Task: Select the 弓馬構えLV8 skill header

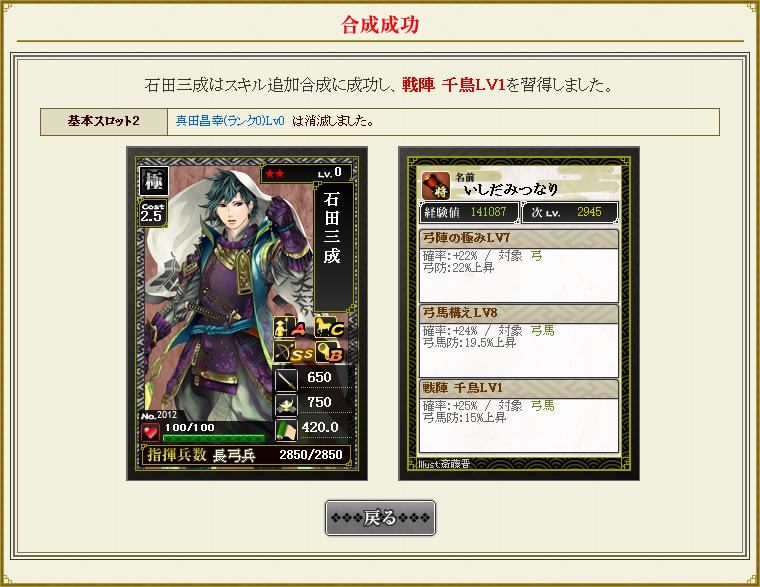Action: [x=518, y=313]
